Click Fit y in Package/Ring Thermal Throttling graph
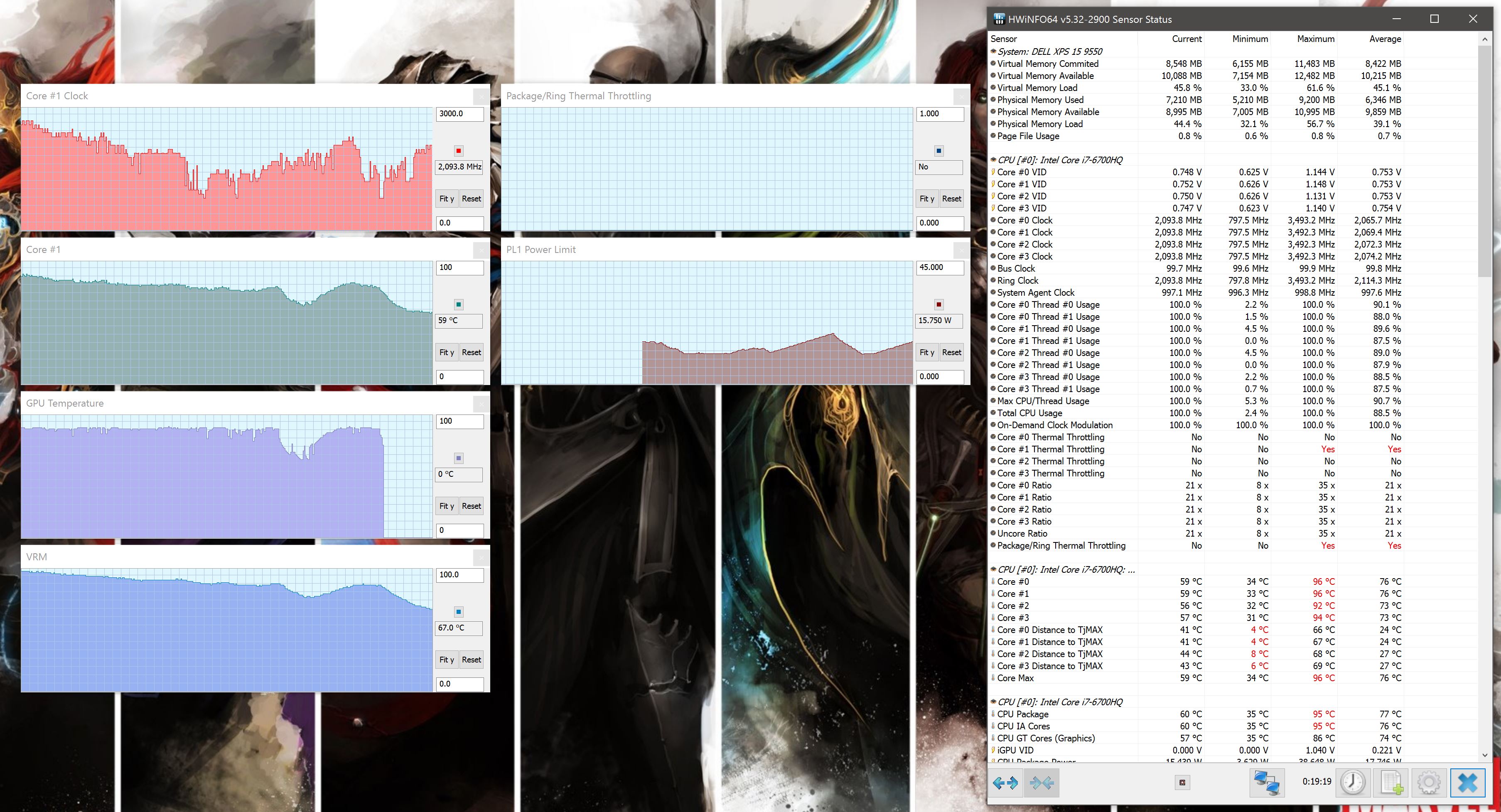The image size is (1501, 812). pyautogui.click(x=926, y=199)
